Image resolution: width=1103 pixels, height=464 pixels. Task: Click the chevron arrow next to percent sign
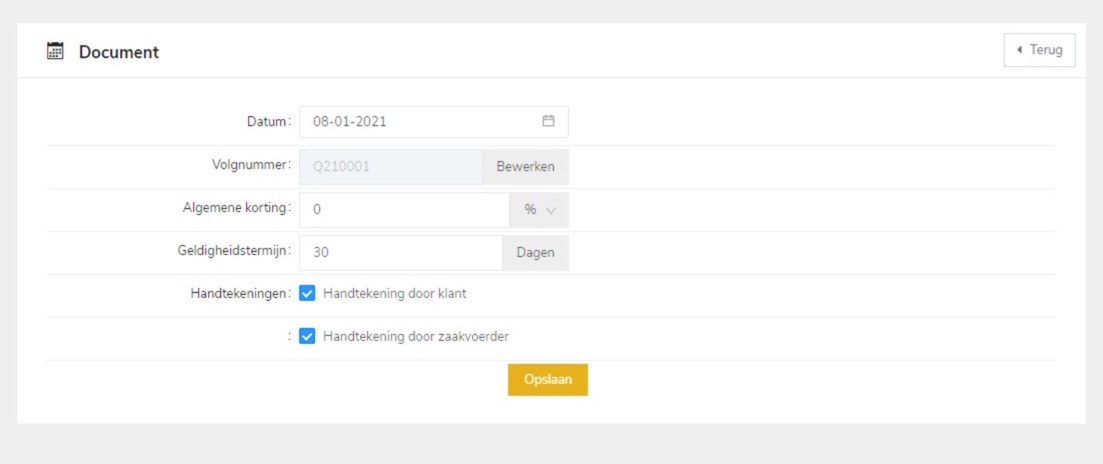point(551,210)
